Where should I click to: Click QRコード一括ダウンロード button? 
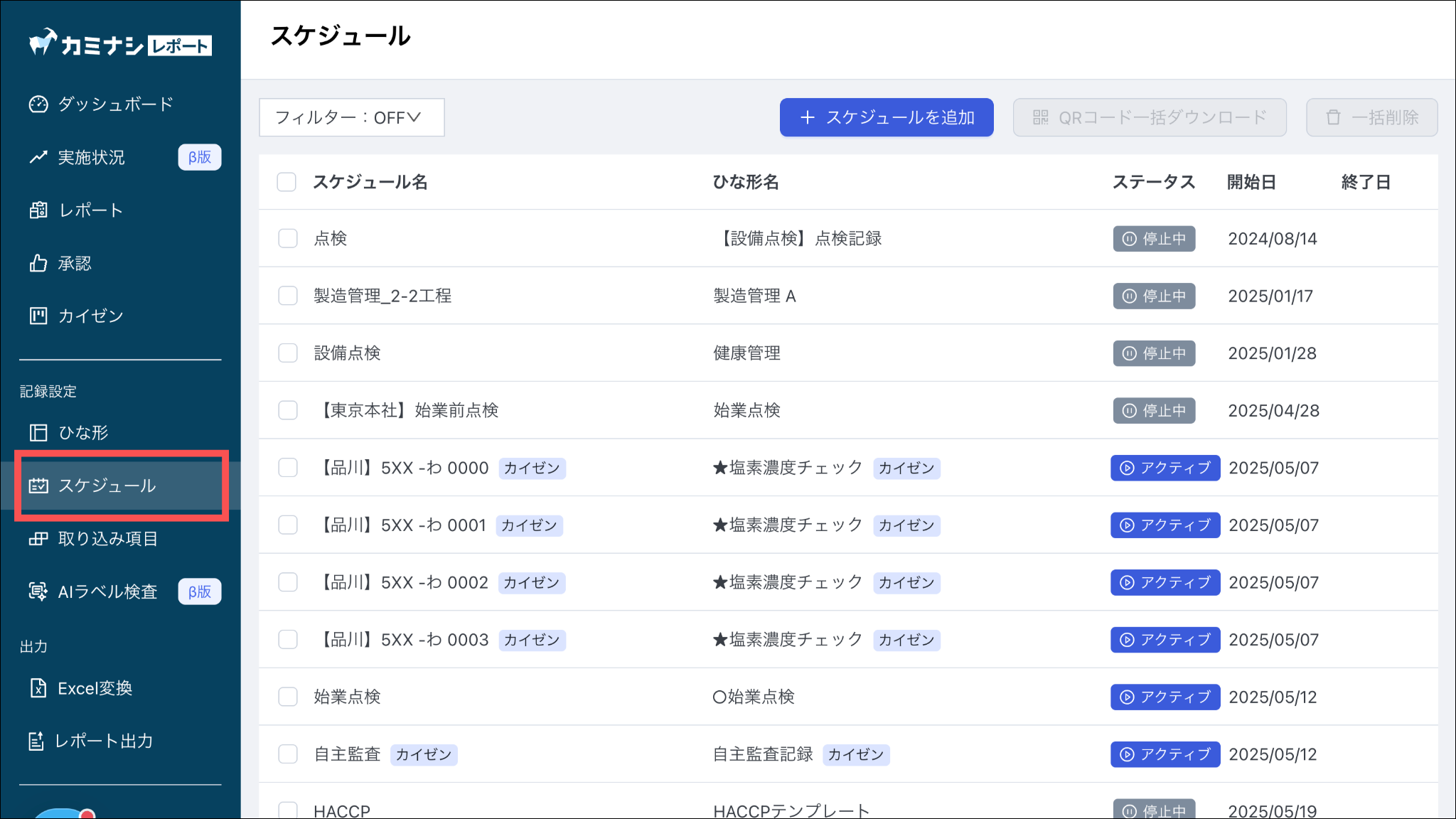pos(1150,117)
